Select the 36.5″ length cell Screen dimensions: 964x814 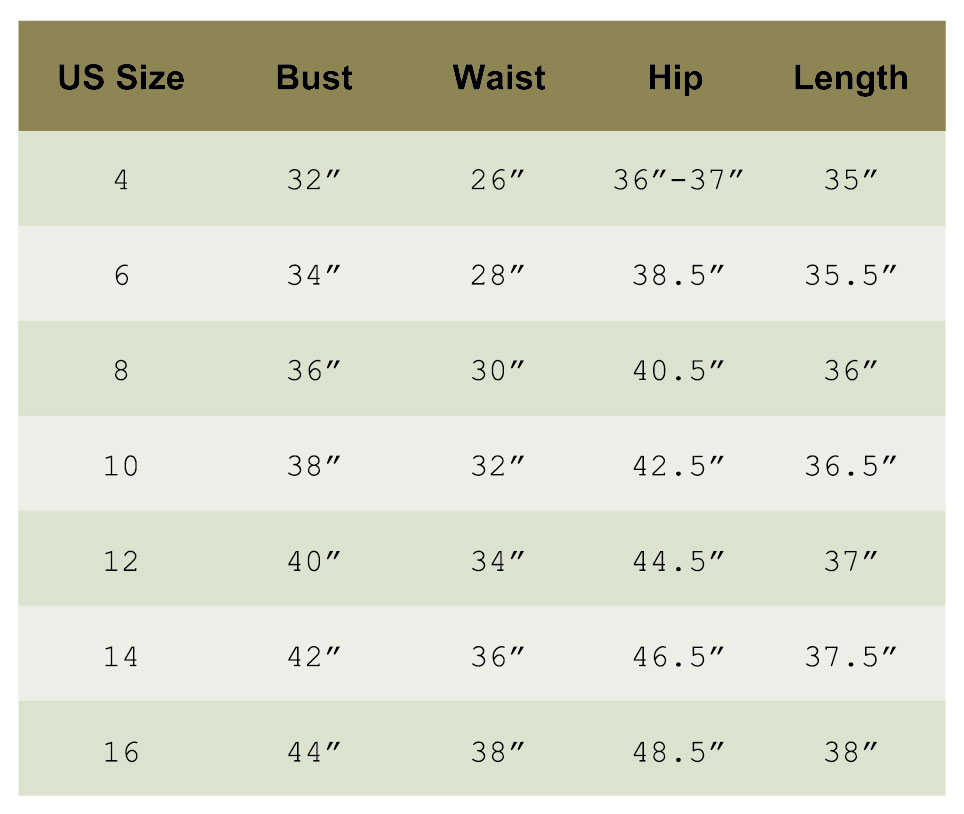coord(850,466)
